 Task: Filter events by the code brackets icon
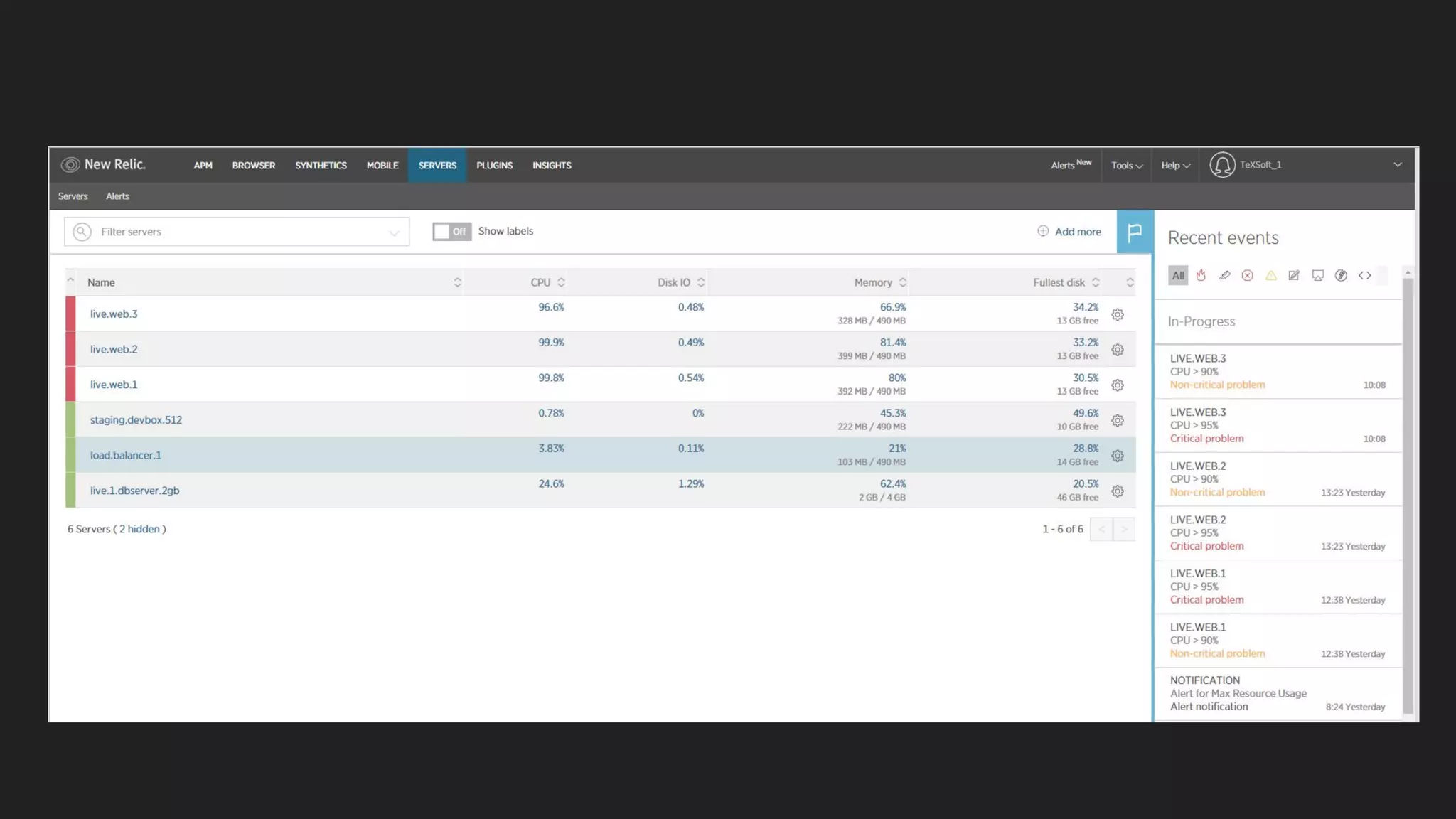(1364, 275)
